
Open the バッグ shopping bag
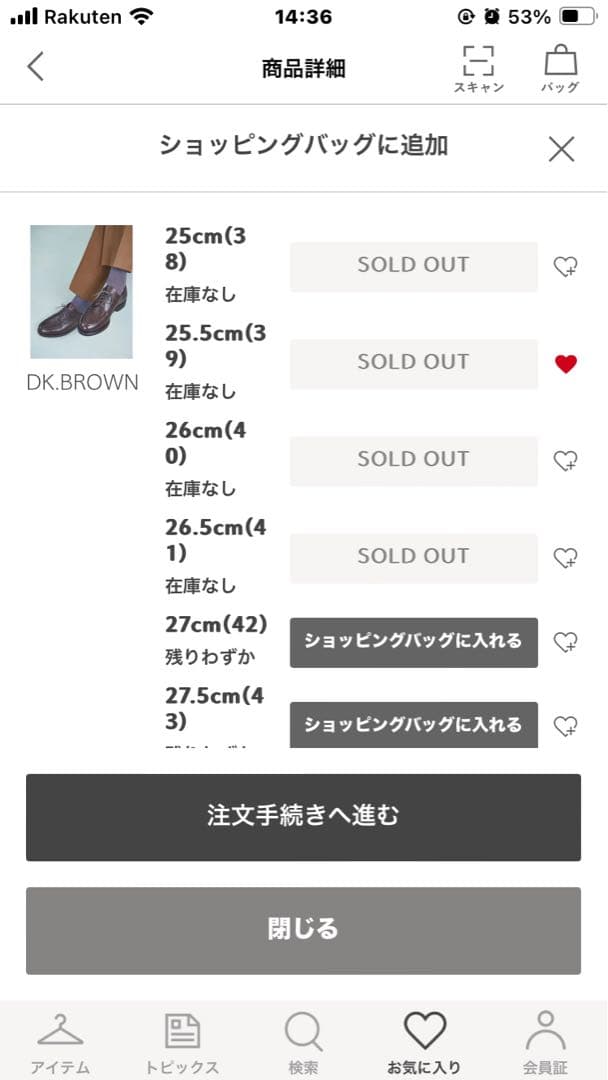coord(560,68)
